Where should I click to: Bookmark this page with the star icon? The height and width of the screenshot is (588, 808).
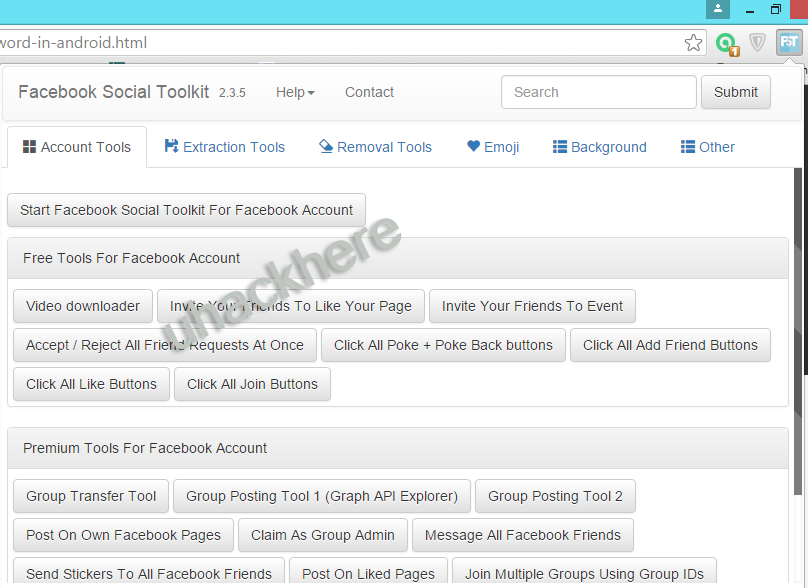click(693, 43)
